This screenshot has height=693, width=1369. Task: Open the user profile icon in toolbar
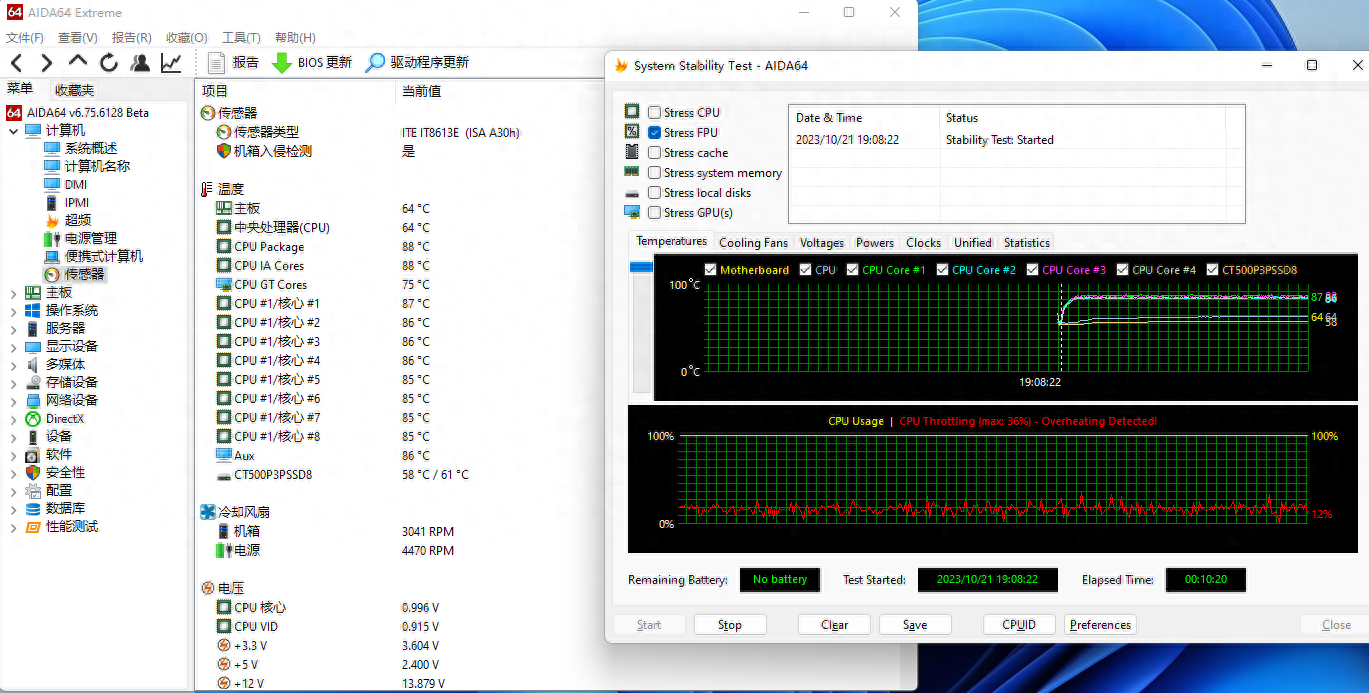(140, 63)
